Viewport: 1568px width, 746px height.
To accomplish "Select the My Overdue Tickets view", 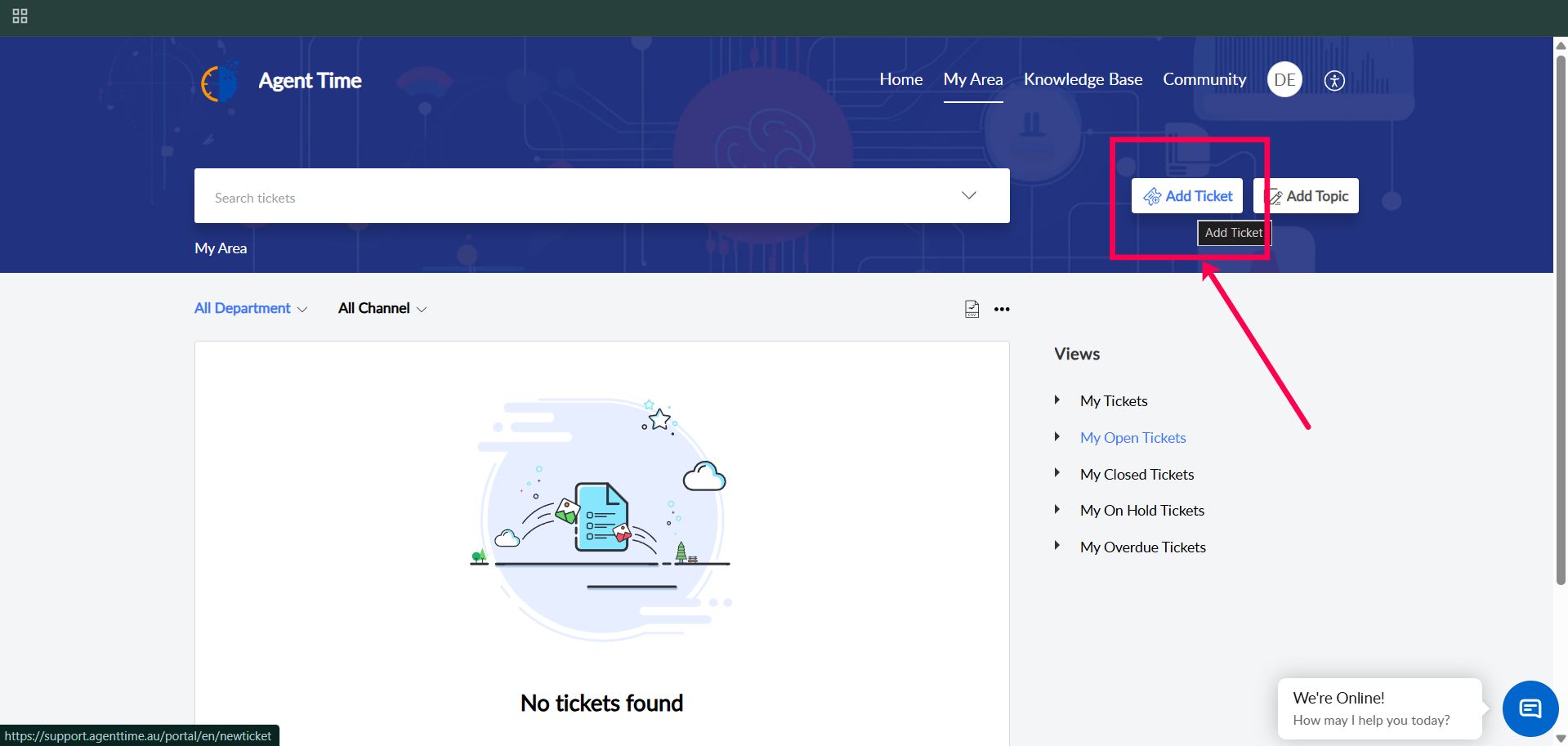I will (x=1142, y=547).
